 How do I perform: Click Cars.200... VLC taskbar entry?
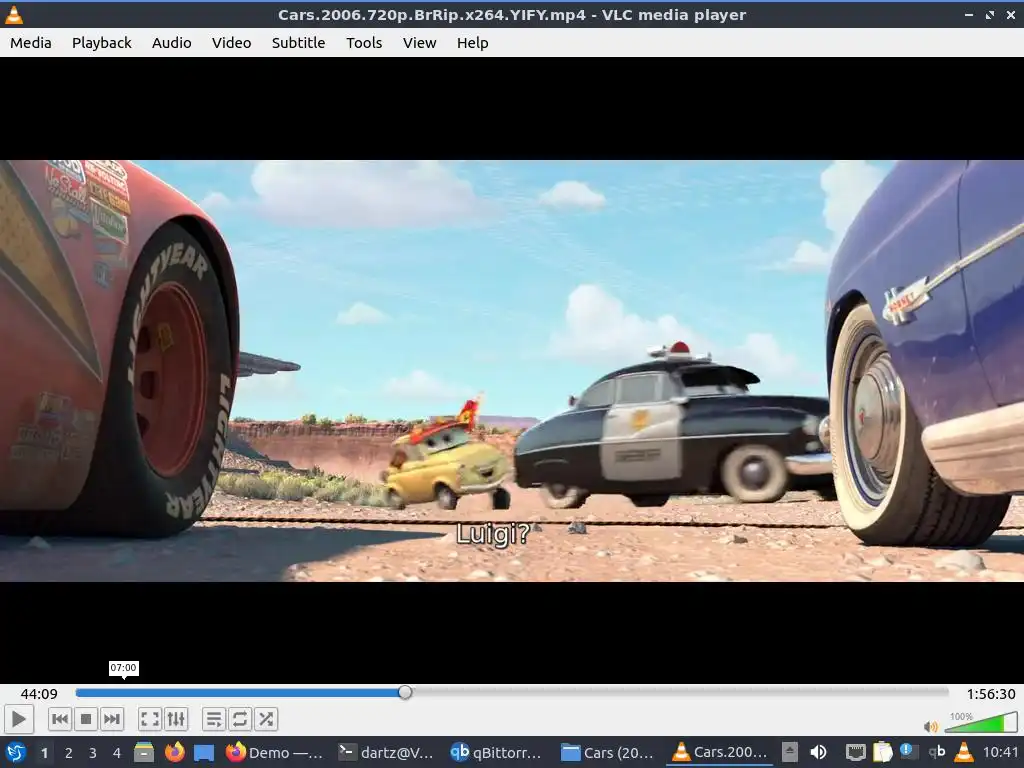[x=720, y=752]
